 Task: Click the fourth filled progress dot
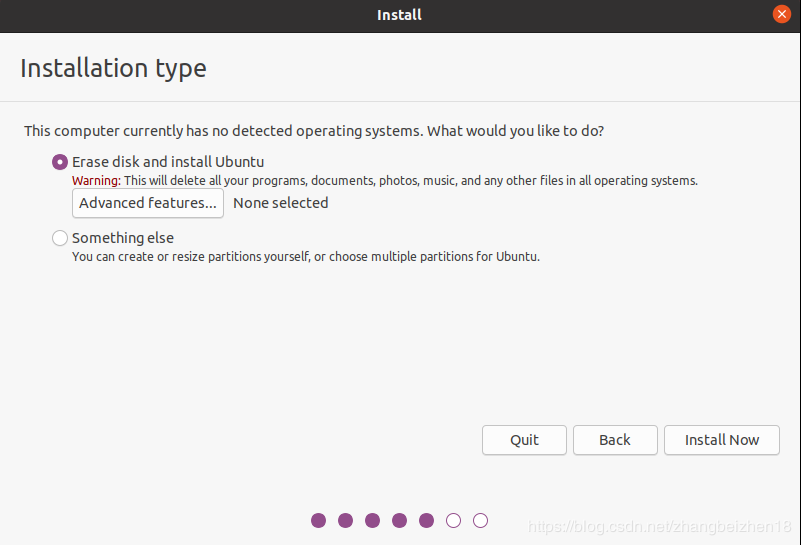click(400, 520)
